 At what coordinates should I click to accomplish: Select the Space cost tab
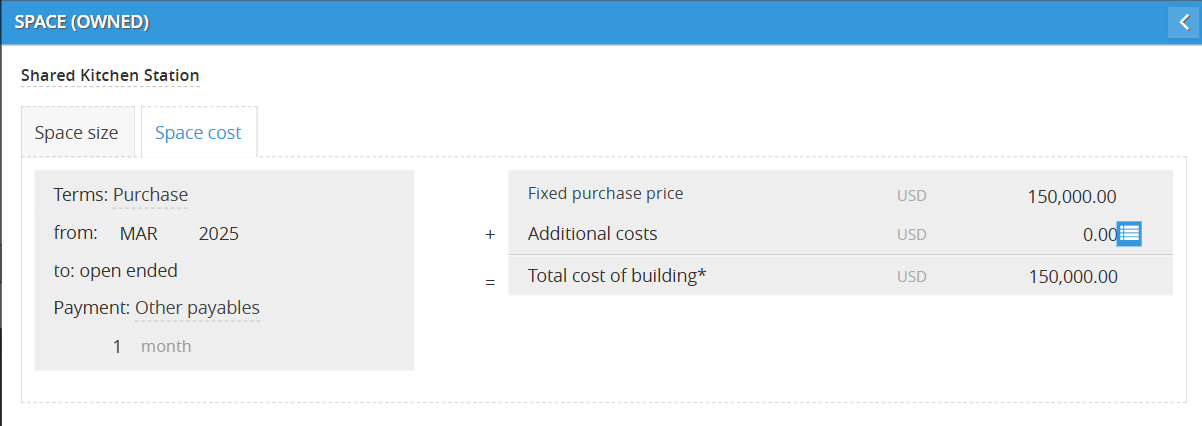(x=198, y=133)
